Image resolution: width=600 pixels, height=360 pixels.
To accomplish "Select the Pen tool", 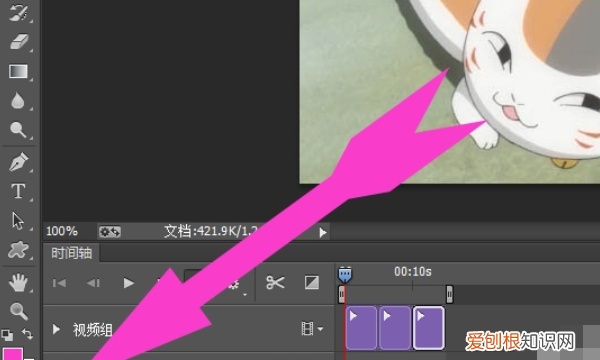I will pos(18,161).
